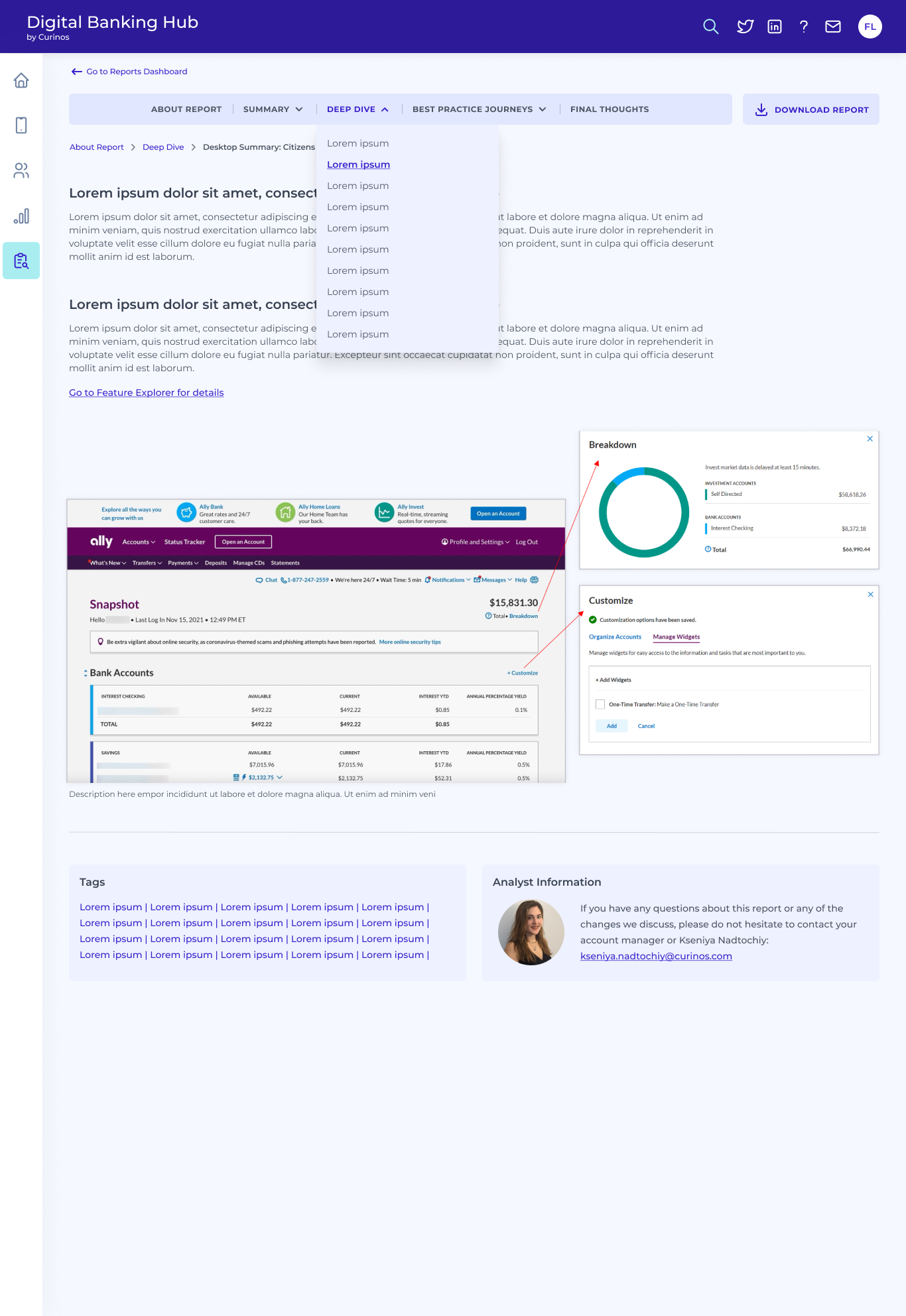
Task: Click kseniya.nadtochiy@curinos.com email link
Action: pos(656,956)
